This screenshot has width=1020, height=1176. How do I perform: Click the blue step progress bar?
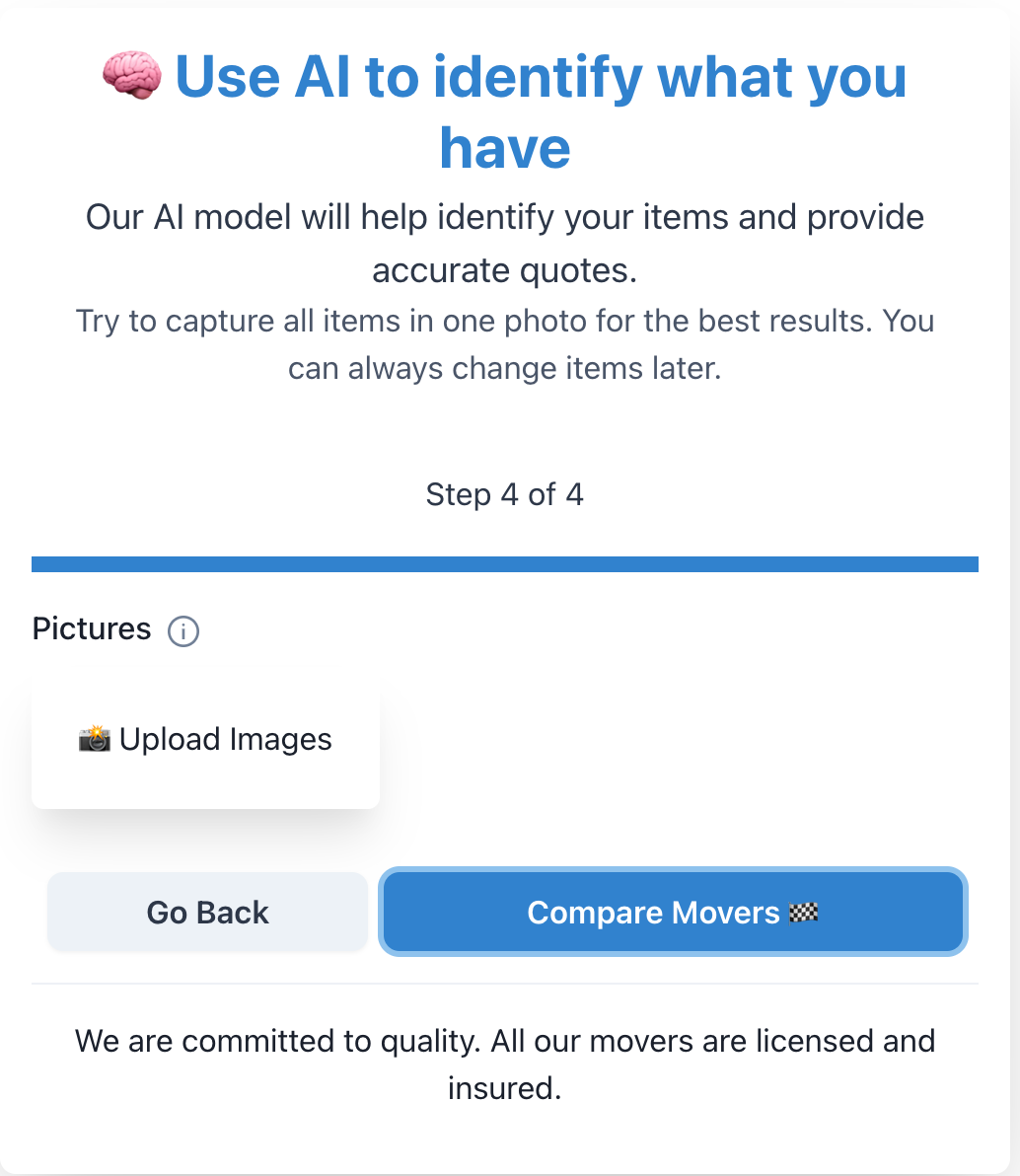[x=505, y=564]
